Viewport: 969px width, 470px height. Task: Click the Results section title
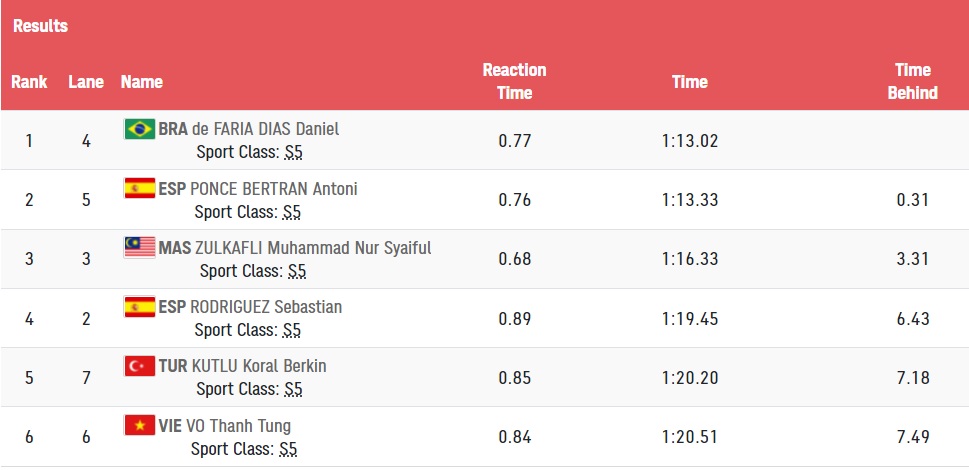pyautogui.click(x=40, y=26)
